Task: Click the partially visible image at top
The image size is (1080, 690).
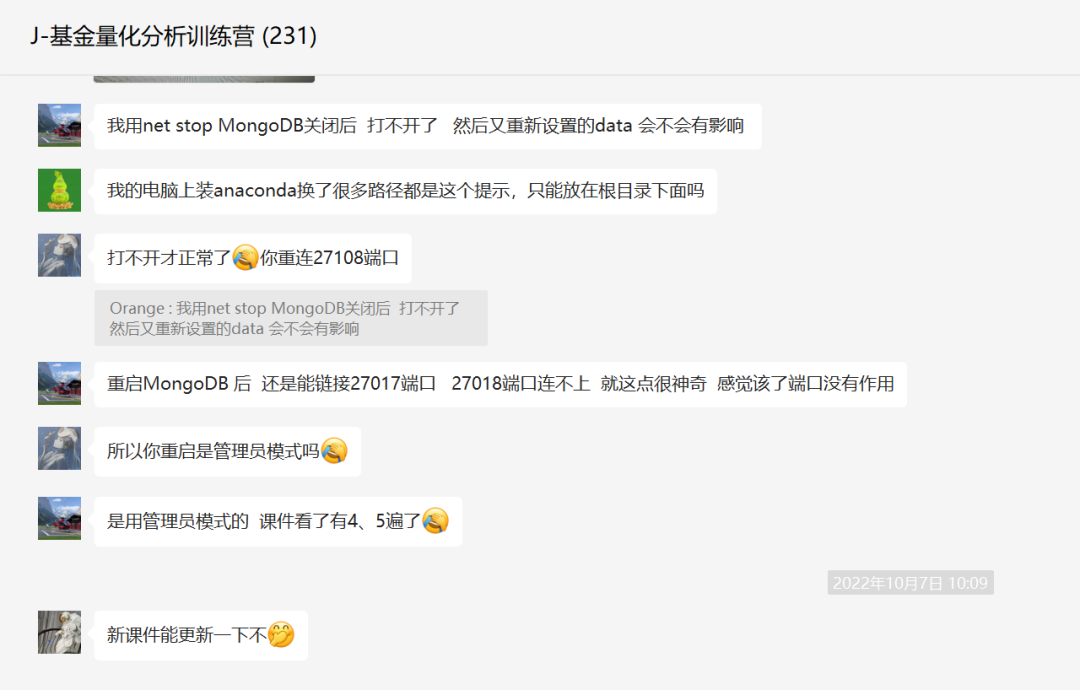Action: (x=204, y=79)
